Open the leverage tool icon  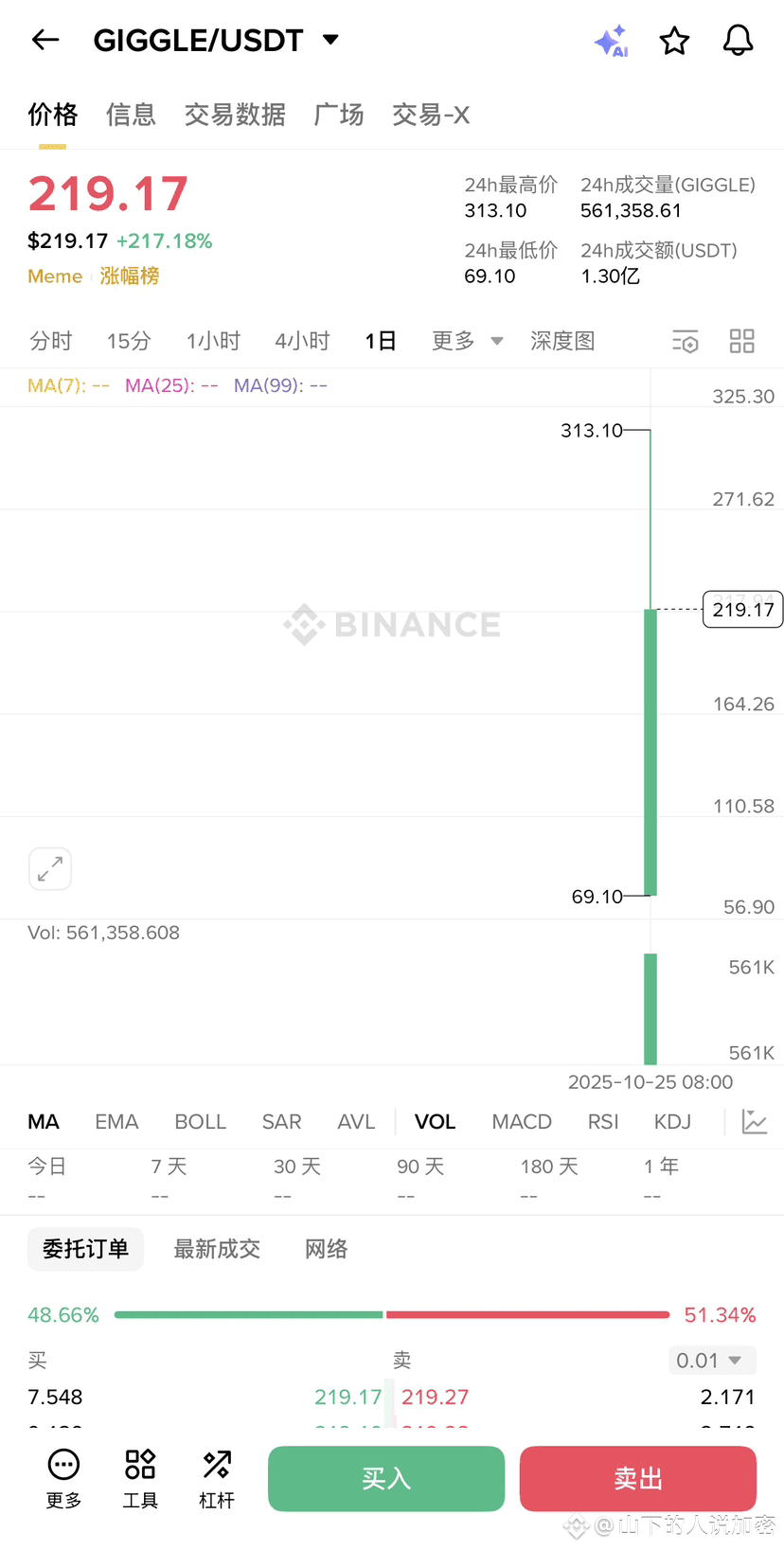[x=217, y=1478]
